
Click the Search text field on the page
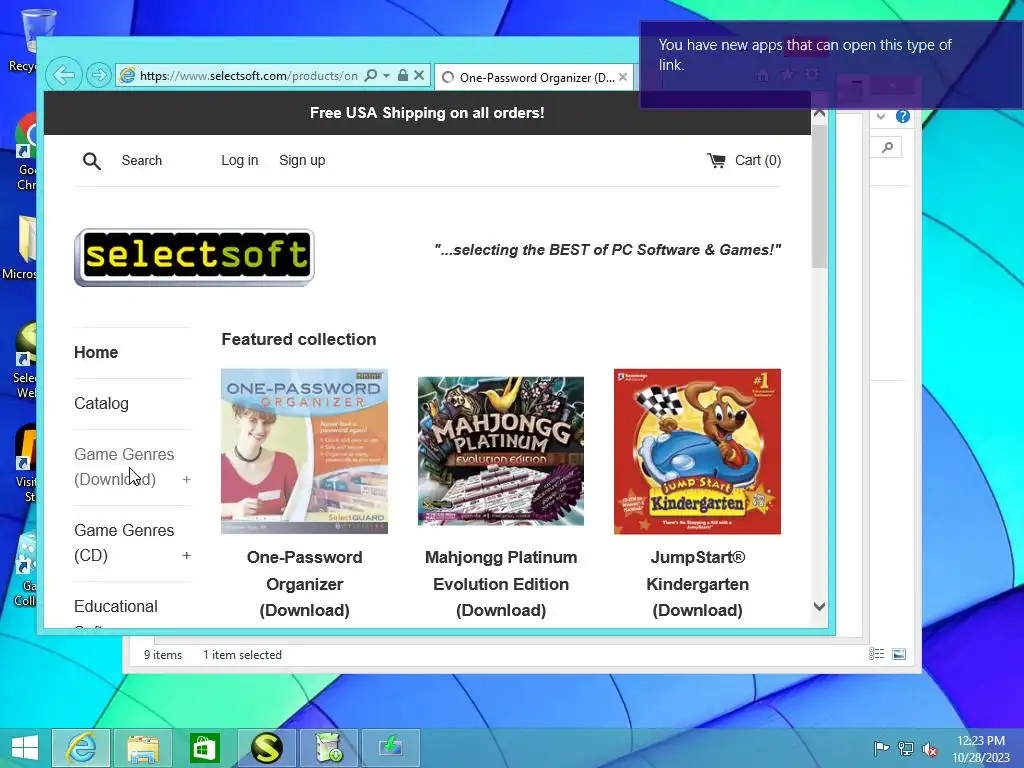tap(142, 161)
